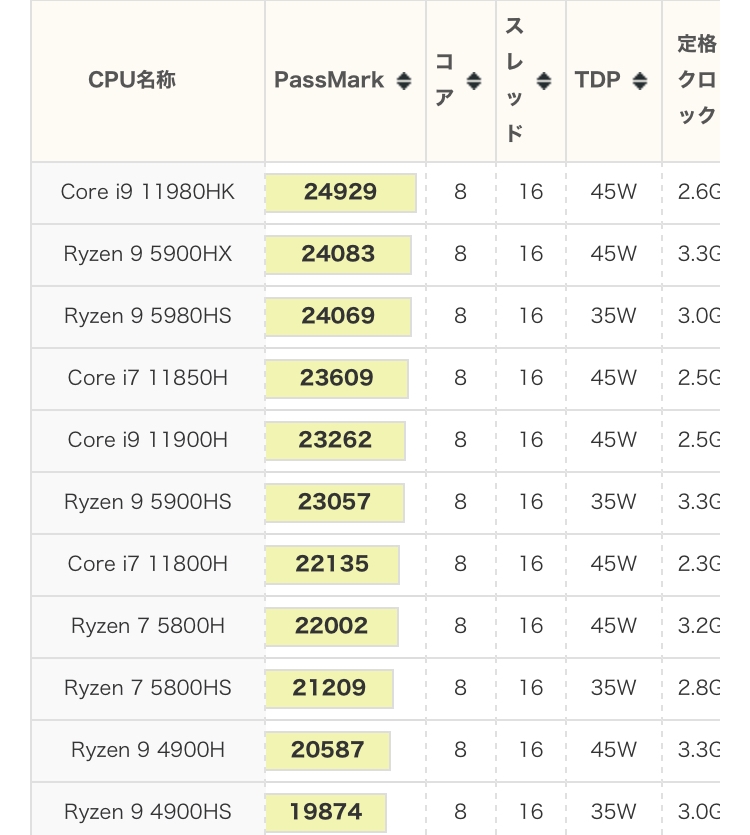Click the 23057 PassMark score bar

(334, 502)
